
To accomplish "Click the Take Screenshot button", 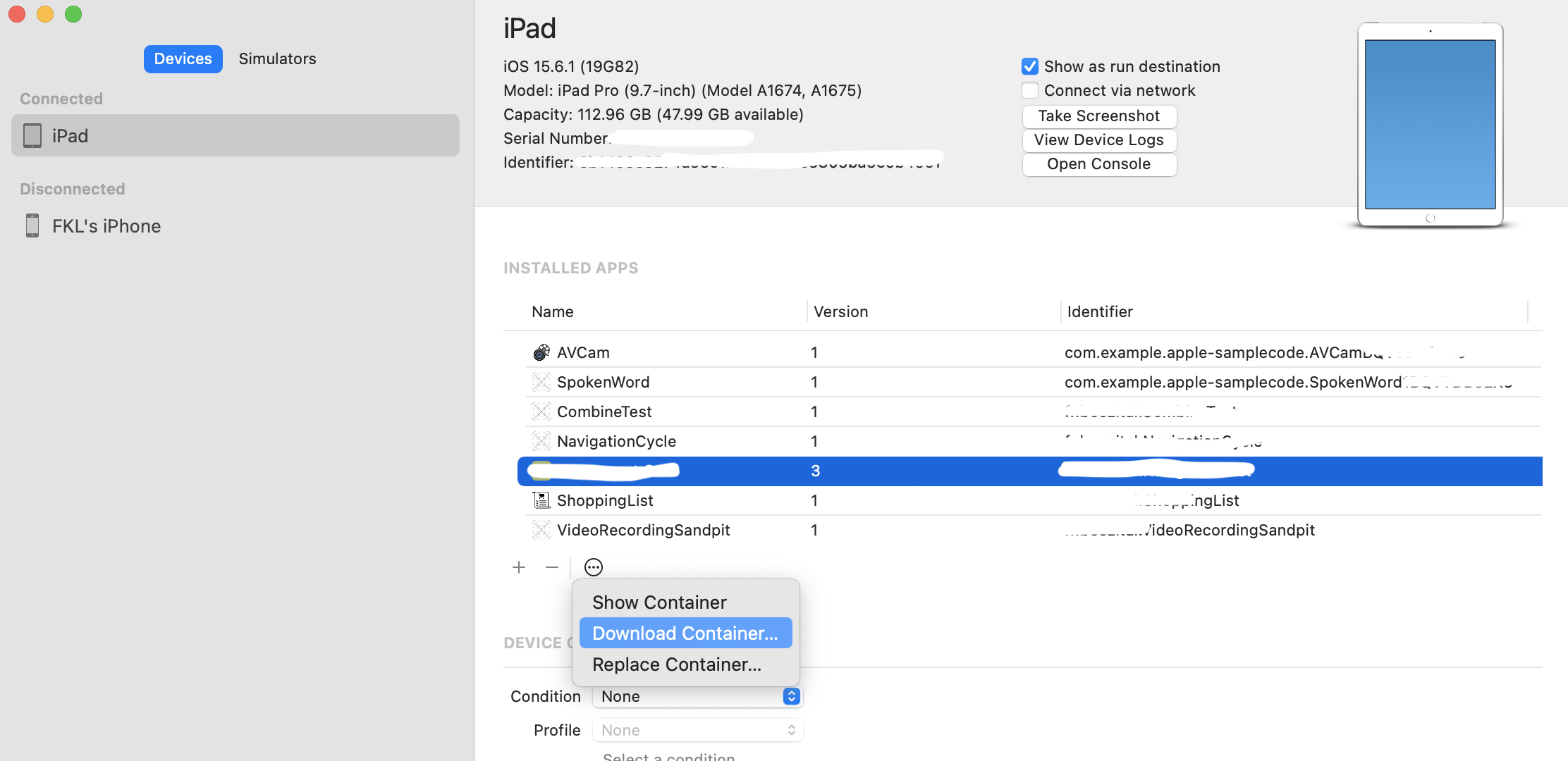I will coord(1099,116).
